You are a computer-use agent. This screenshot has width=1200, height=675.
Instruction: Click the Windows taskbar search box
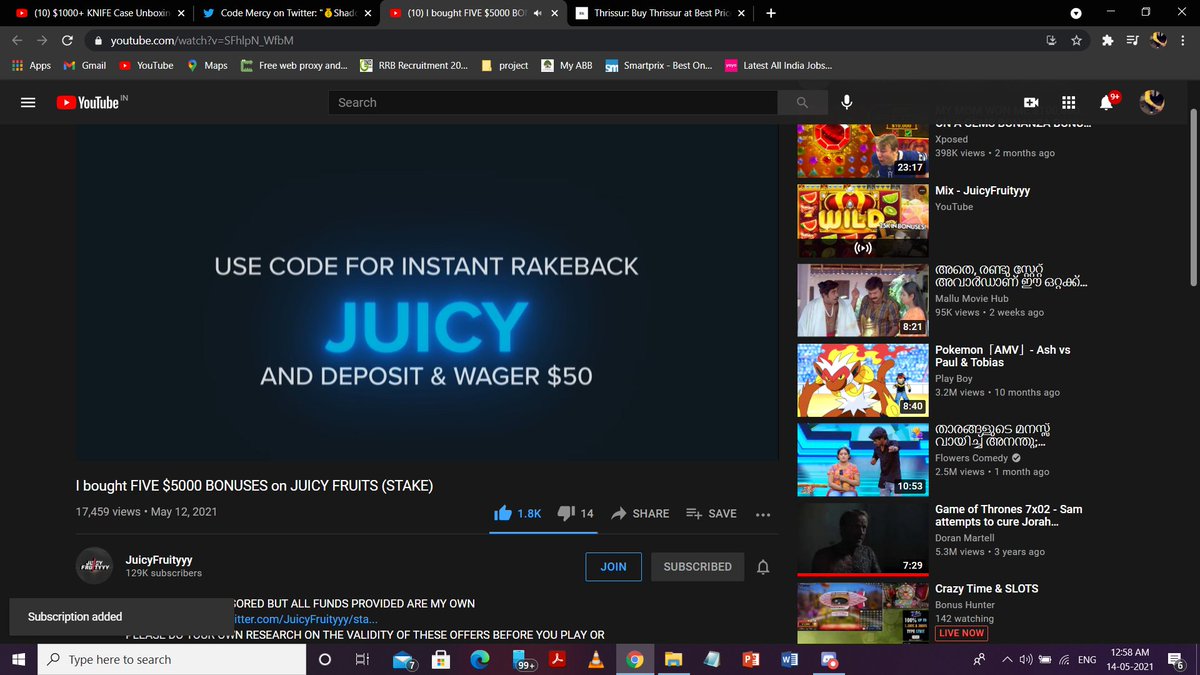click(171, 660)
